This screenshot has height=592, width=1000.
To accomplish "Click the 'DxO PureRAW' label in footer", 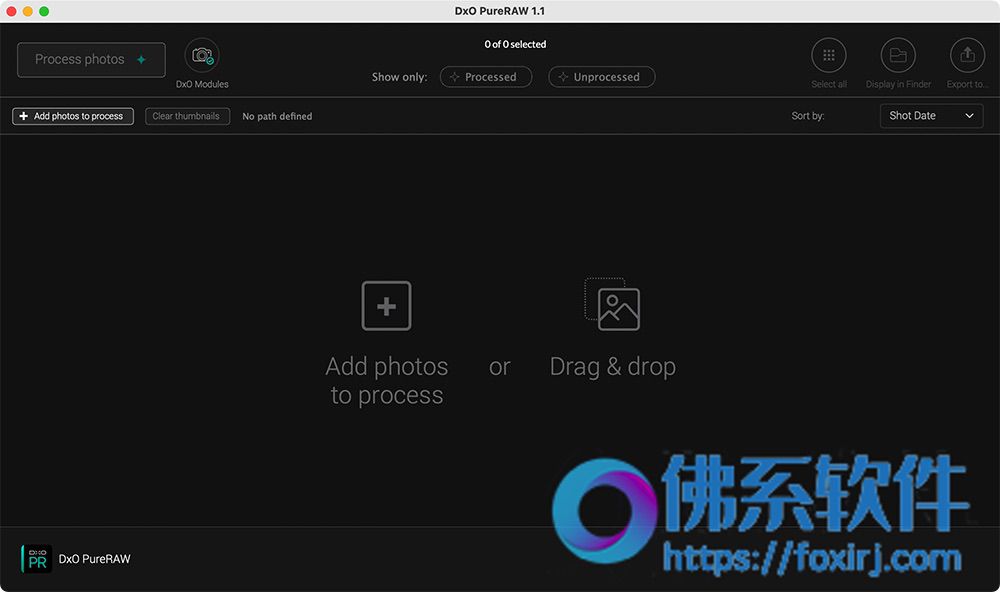I will click(94, 559).
